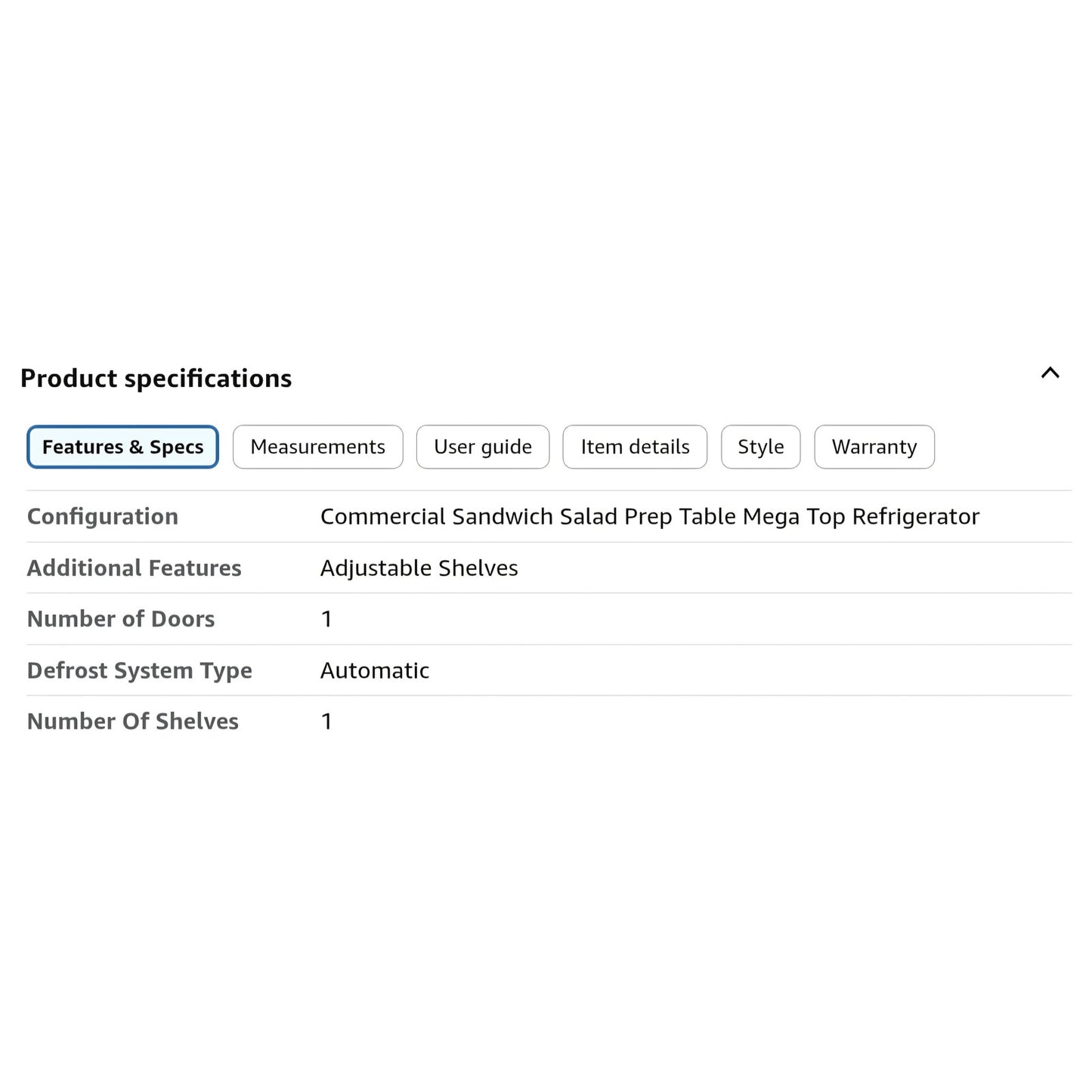Show the Item details tab

click(635, 447)
